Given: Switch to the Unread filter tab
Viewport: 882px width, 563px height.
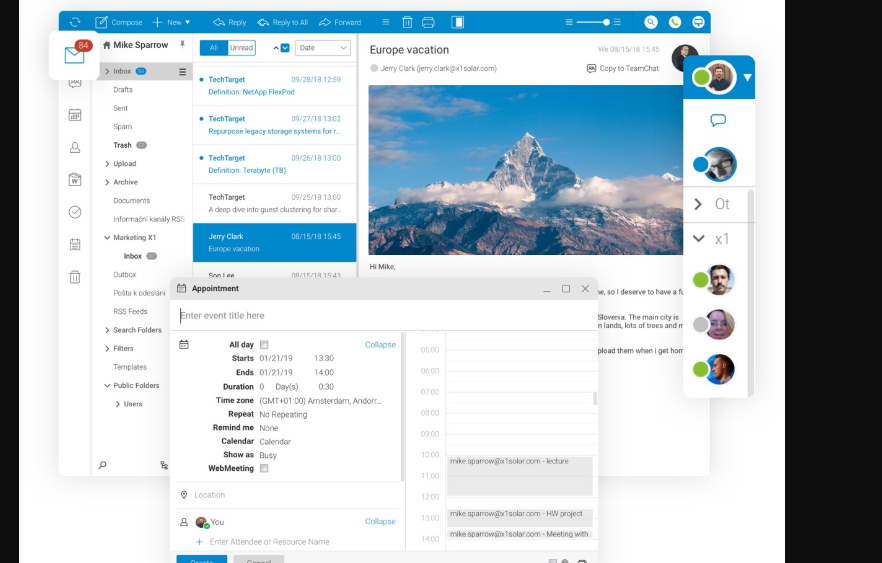Looking at the screenshot, I should pyautogui.click(x=242, y=48).
